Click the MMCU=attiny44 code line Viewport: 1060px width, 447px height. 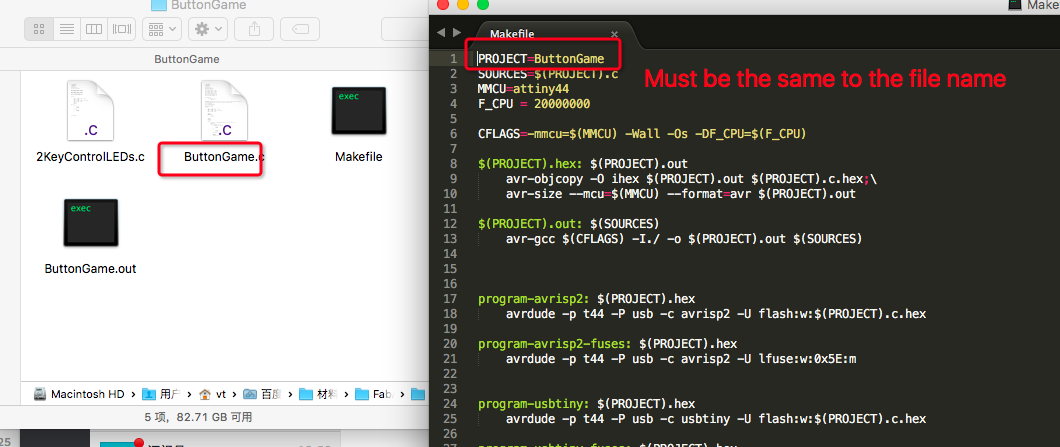coord(523,89)
